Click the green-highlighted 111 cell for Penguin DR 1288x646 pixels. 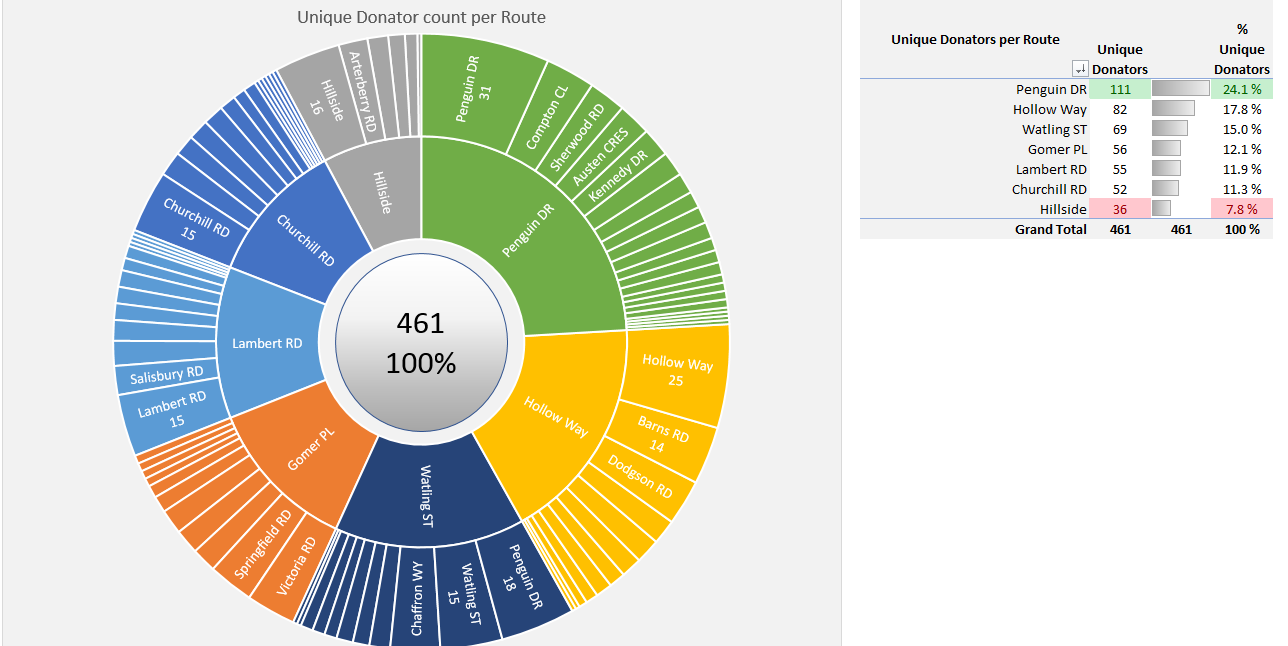[x=1119, y=89]
